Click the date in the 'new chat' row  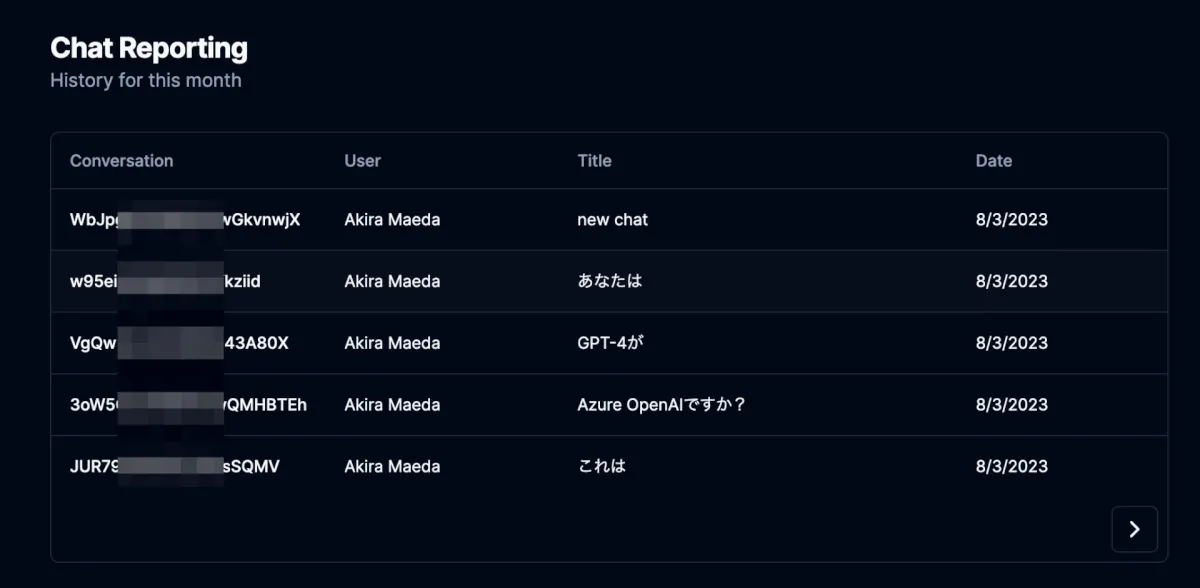coord(1011,219)
